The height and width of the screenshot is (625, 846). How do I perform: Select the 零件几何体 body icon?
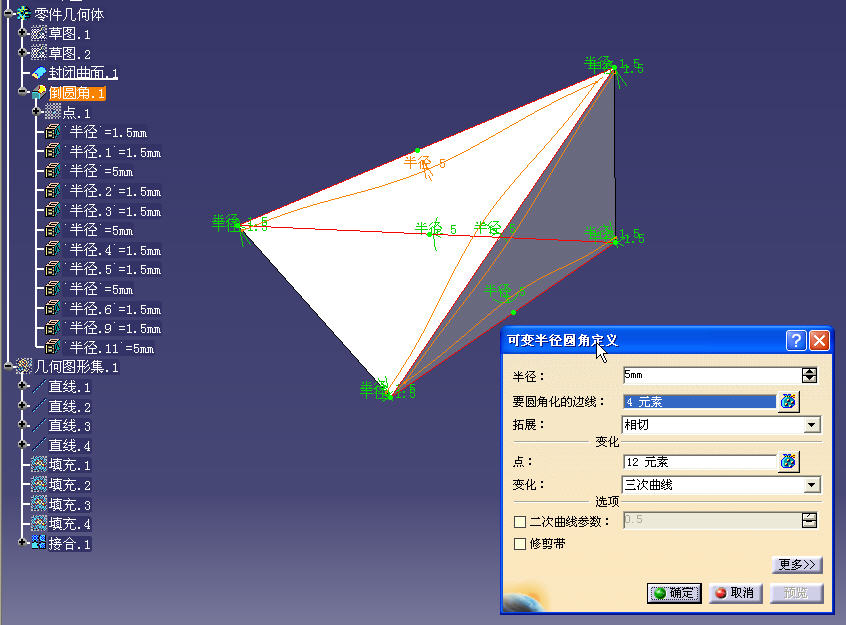pyautogui.click(x=23, y=13)
